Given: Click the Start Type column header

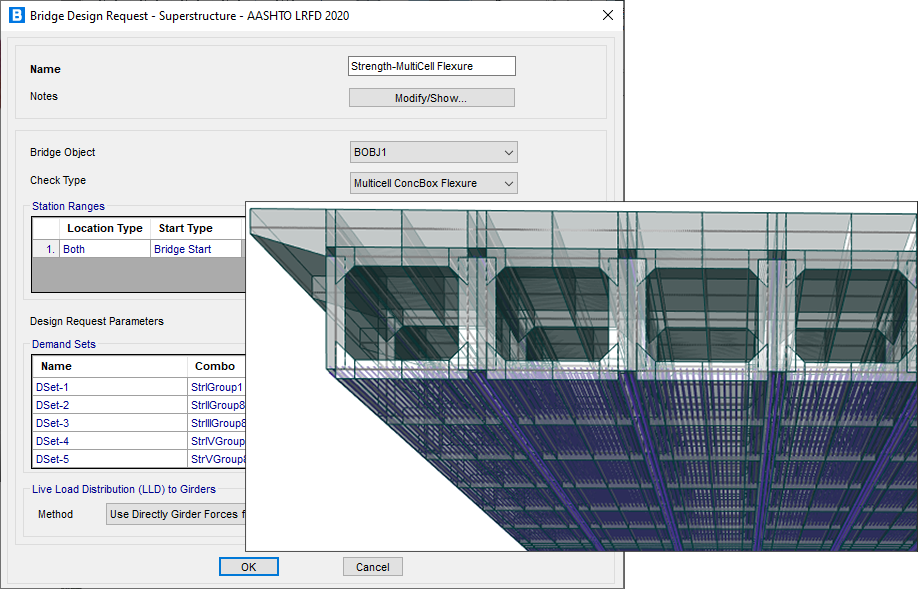Looking at the screenshot, I should click(186, 229).
